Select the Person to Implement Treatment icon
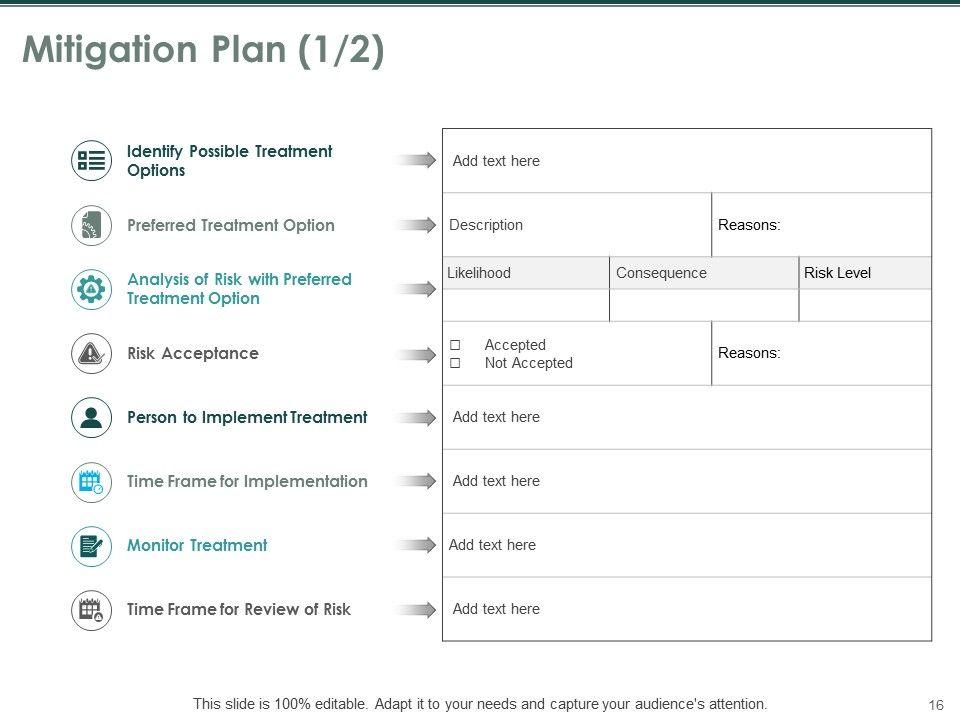Viewport: 960px width, 720px height. click(x=91, y=417)
